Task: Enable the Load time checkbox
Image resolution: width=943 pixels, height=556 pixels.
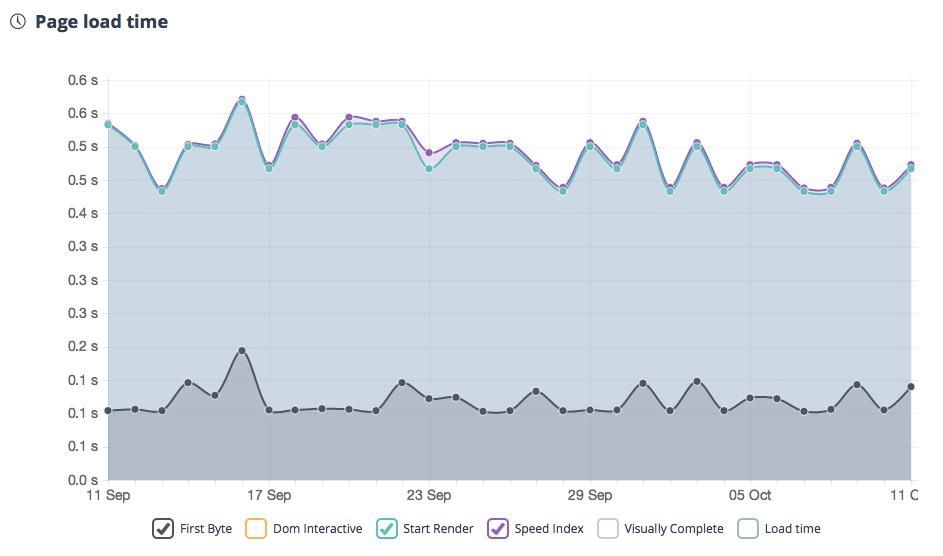Action: click(x=748, y=529)
